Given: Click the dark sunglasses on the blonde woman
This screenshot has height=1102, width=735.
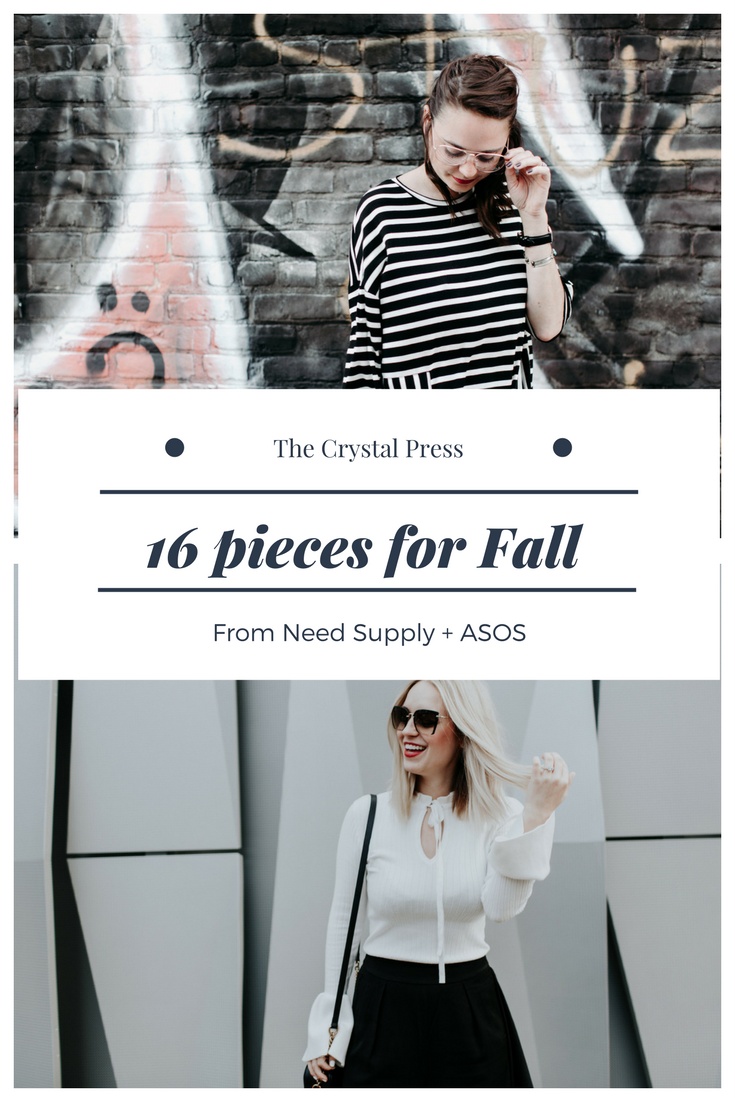Looking at the screenshot, I should pyautogui.click(x=417, y=720).
